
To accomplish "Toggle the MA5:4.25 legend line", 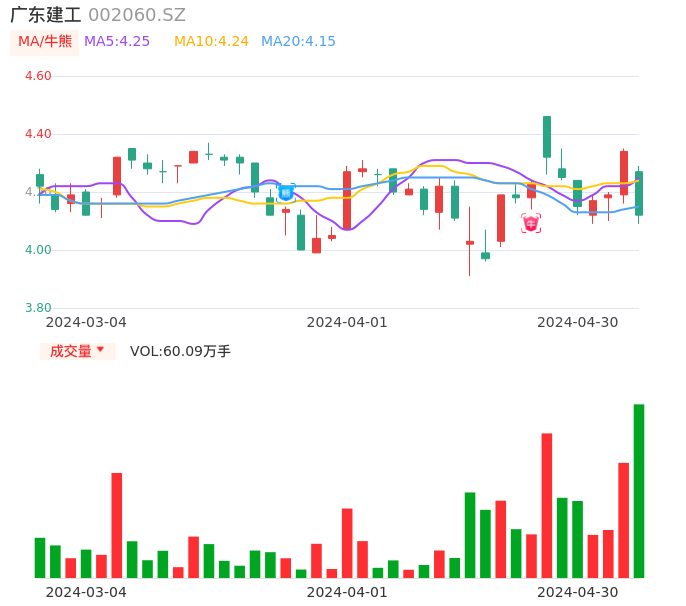I will (117, 42).
